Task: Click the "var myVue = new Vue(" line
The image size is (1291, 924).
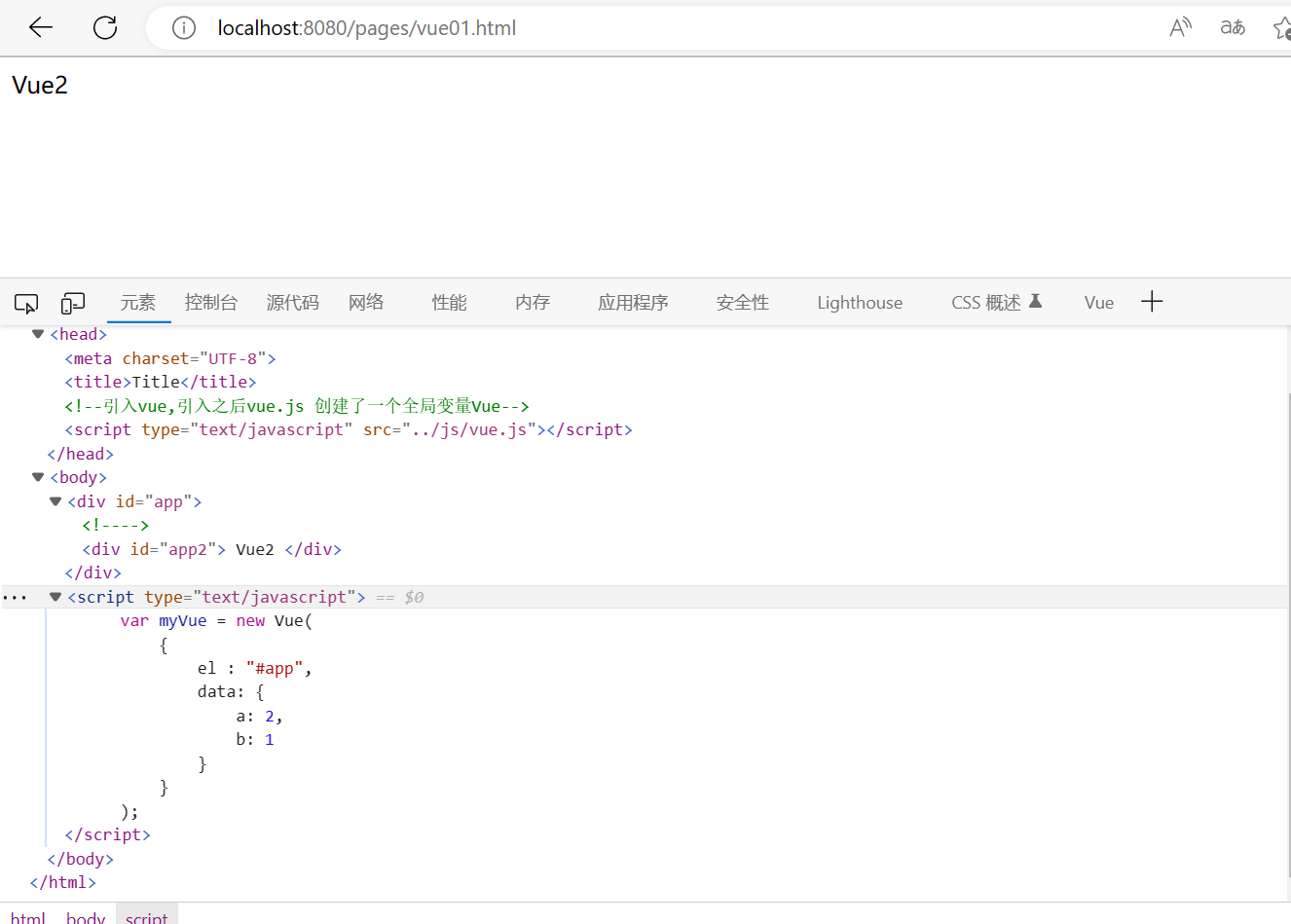Action: point(216,620)
